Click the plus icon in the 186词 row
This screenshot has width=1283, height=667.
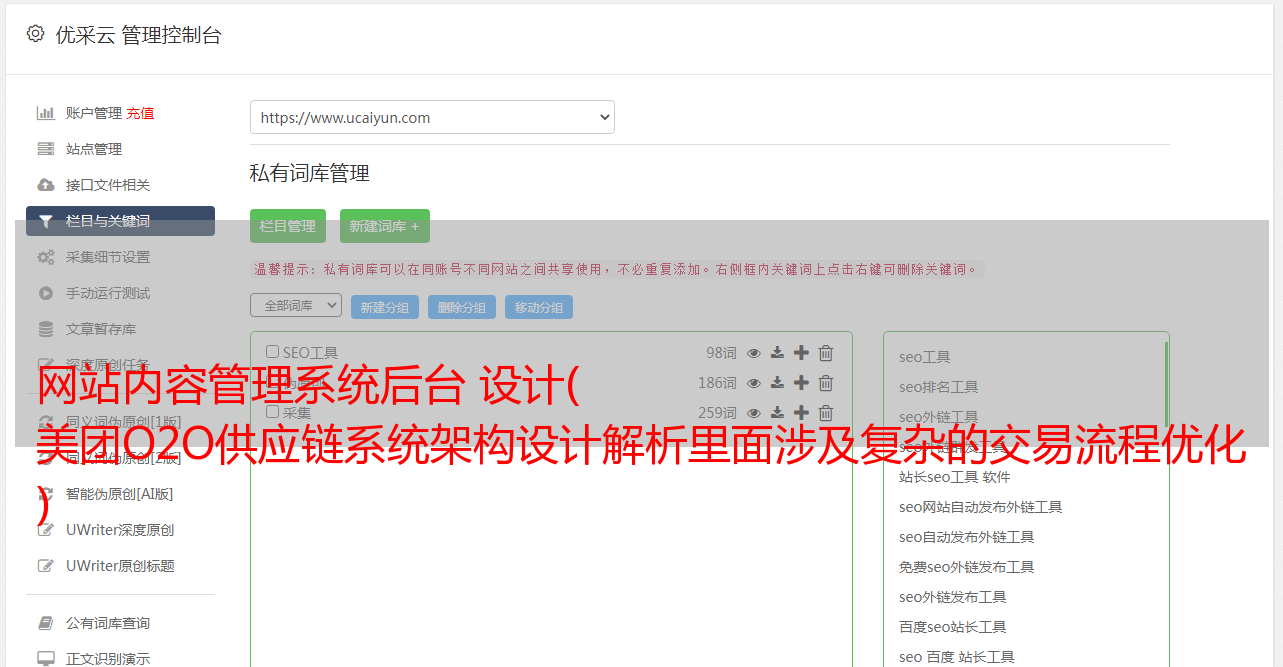pos(801,383)
